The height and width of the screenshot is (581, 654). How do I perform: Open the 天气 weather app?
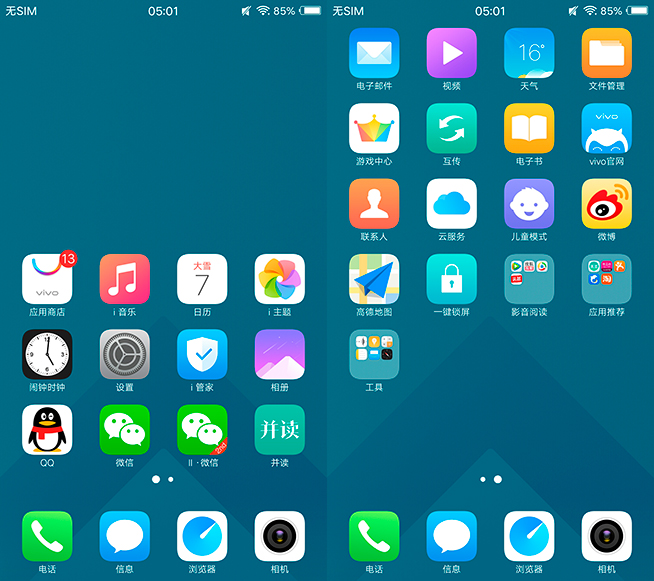click(529, 53)
